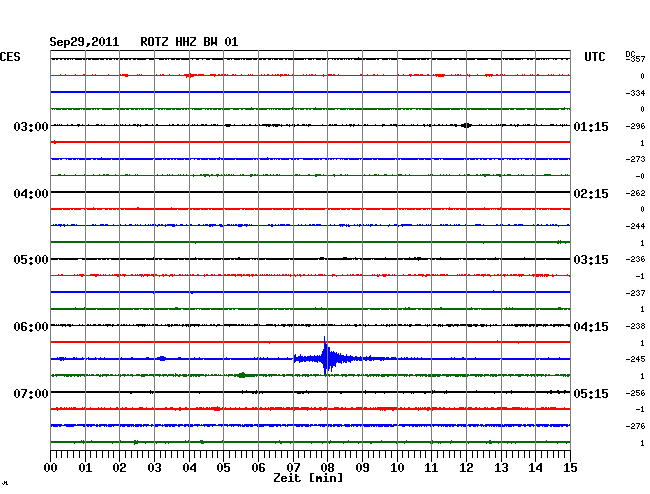Click the DC offset value -262
Image resolution: width=650 pixels, height=494 pixels.
[x=635, y=193]
